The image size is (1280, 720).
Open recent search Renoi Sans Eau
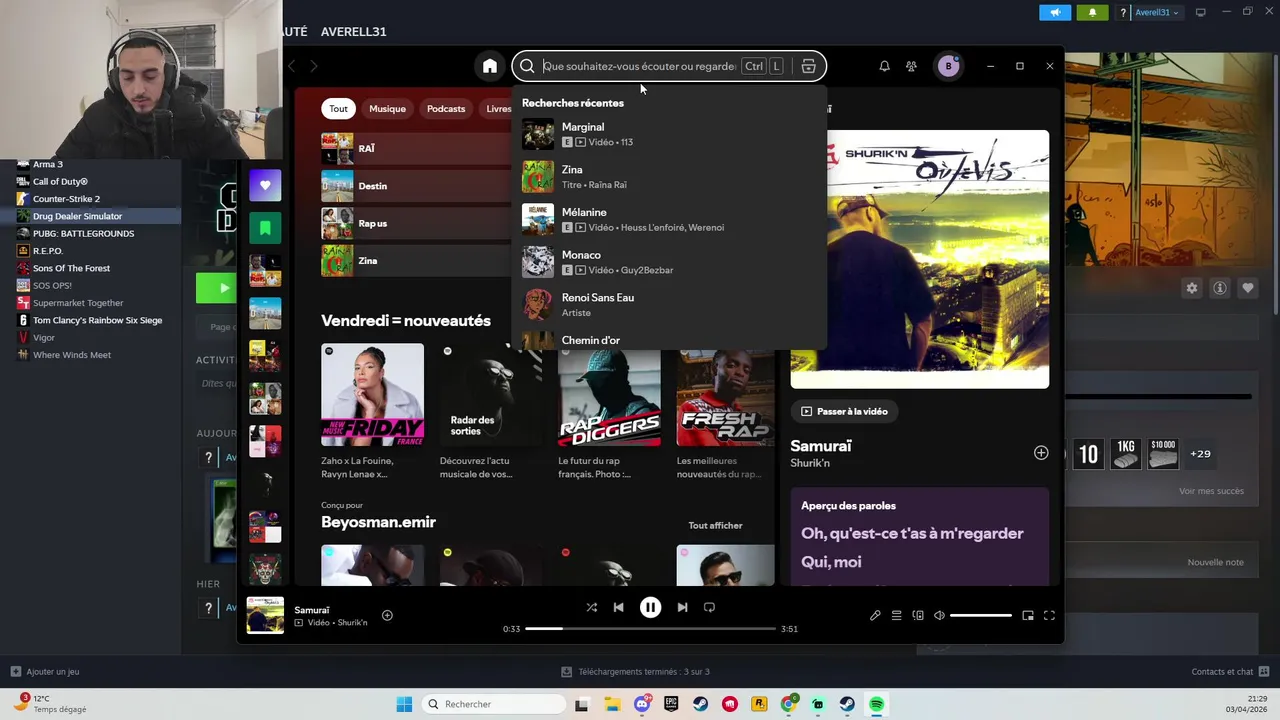[x=668, y=305]
